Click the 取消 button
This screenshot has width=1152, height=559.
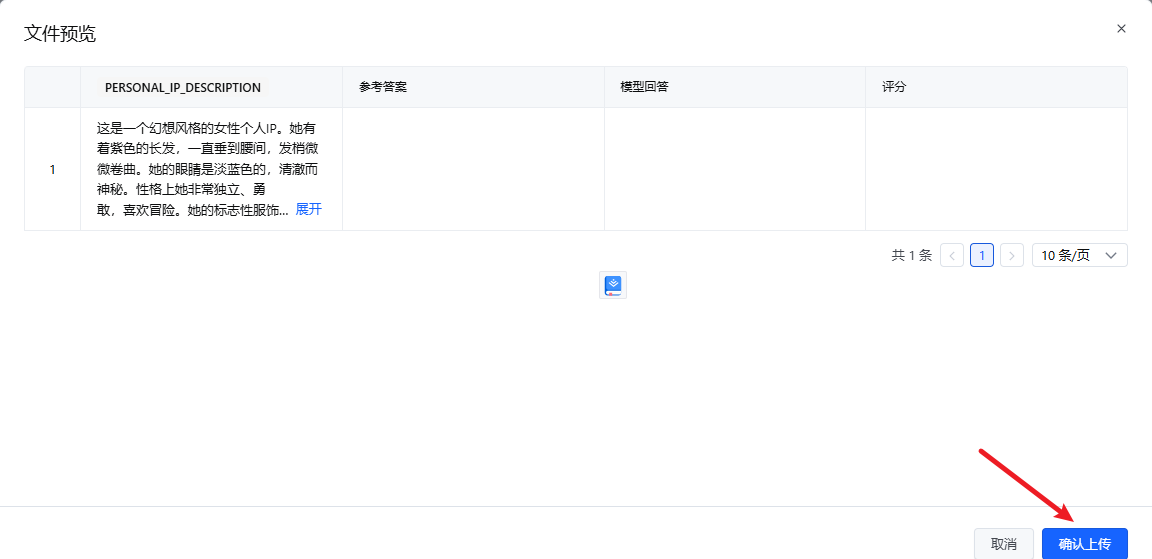[1004, 544]
